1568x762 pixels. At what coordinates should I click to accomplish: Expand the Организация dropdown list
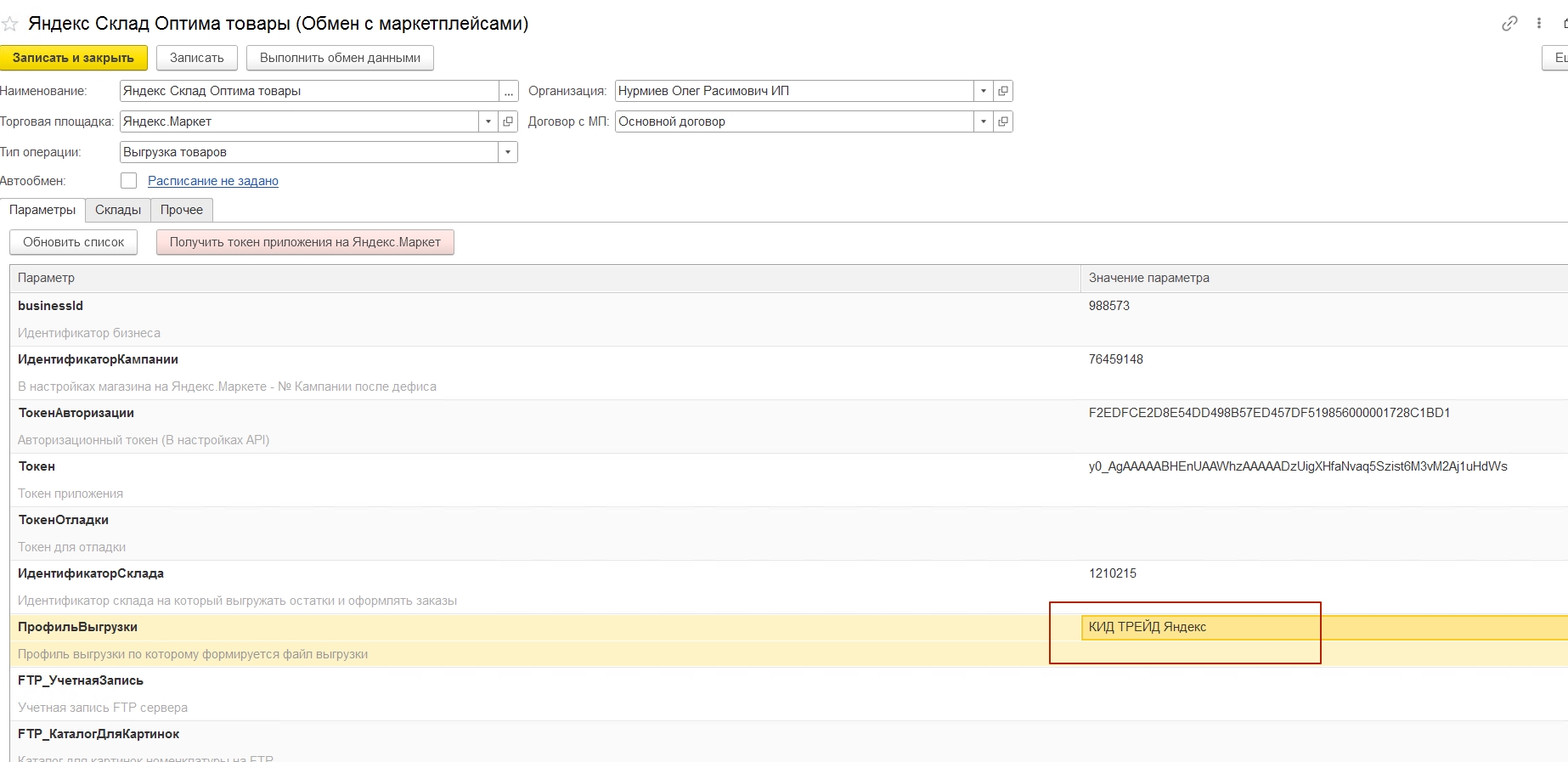[983, 91]
